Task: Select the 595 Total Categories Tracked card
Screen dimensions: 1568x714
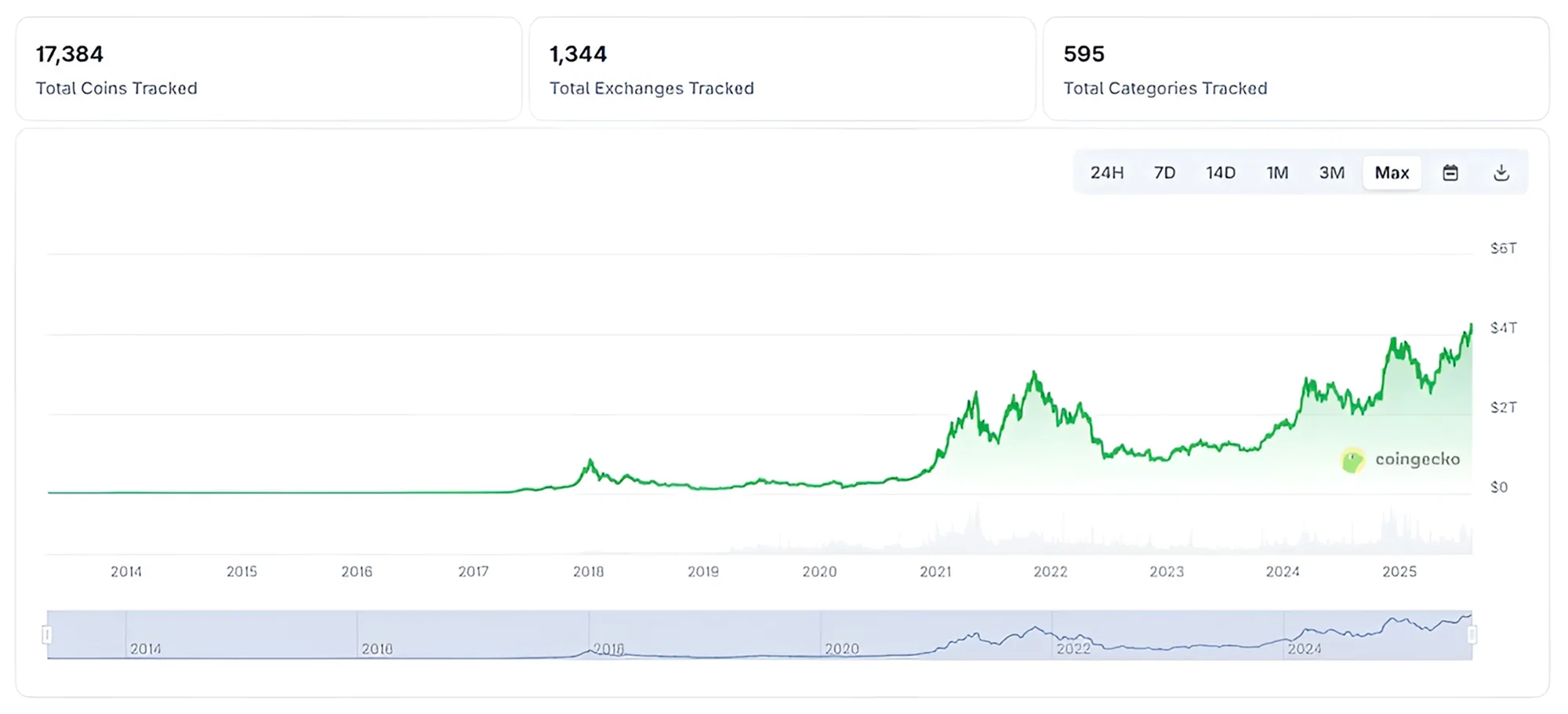Action: [x=1295, y=69]
